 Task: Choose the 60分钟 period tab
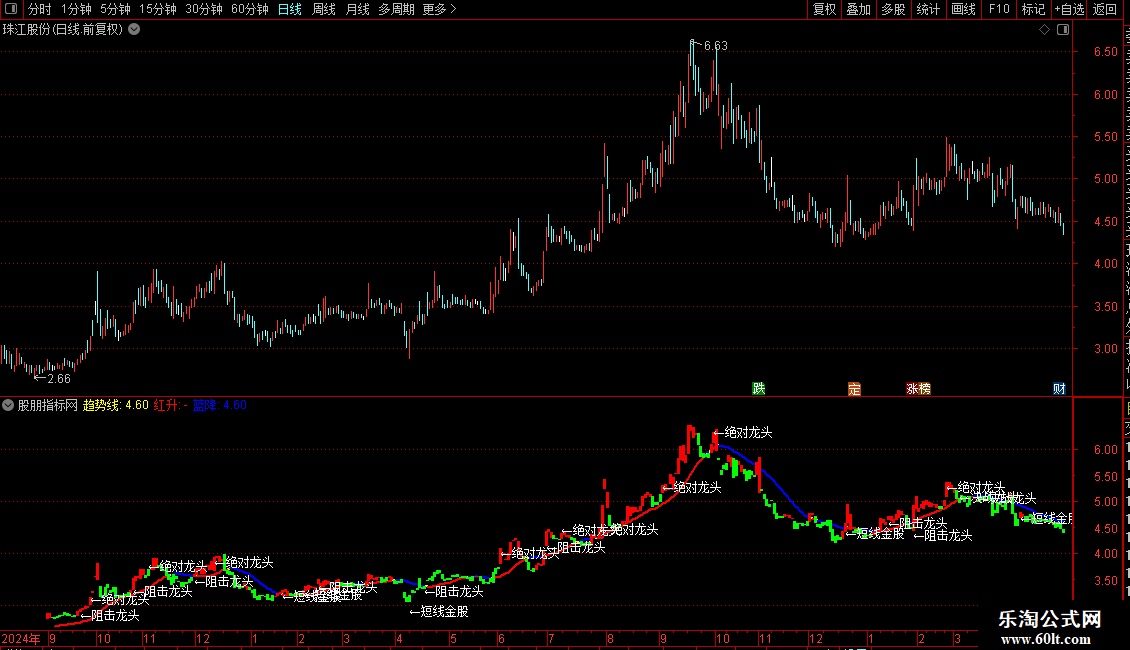point(250,9)
